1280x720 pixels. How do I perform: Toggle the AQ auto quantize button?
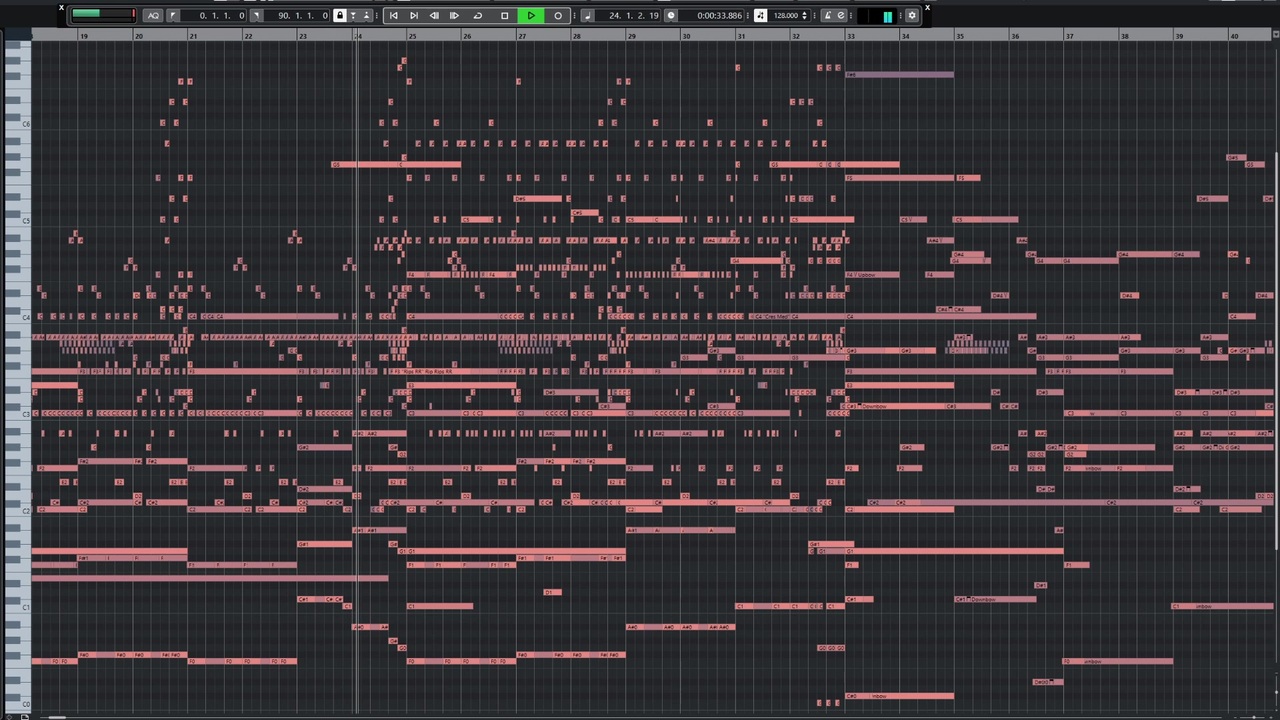[x=153, y=16]
